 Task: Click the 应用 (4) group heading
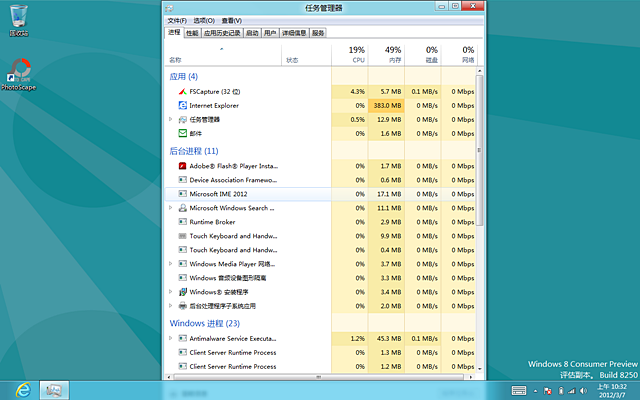[x=184, y=77]
